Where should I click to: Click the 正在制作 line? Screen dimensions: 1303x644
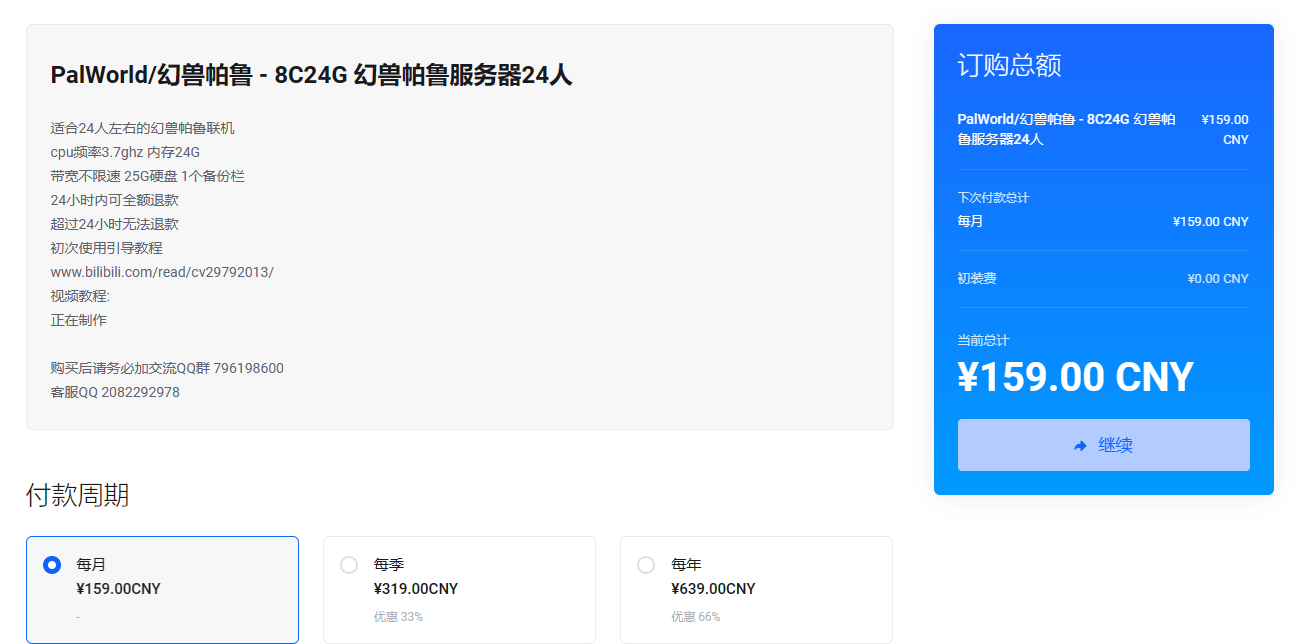(78, 320)
